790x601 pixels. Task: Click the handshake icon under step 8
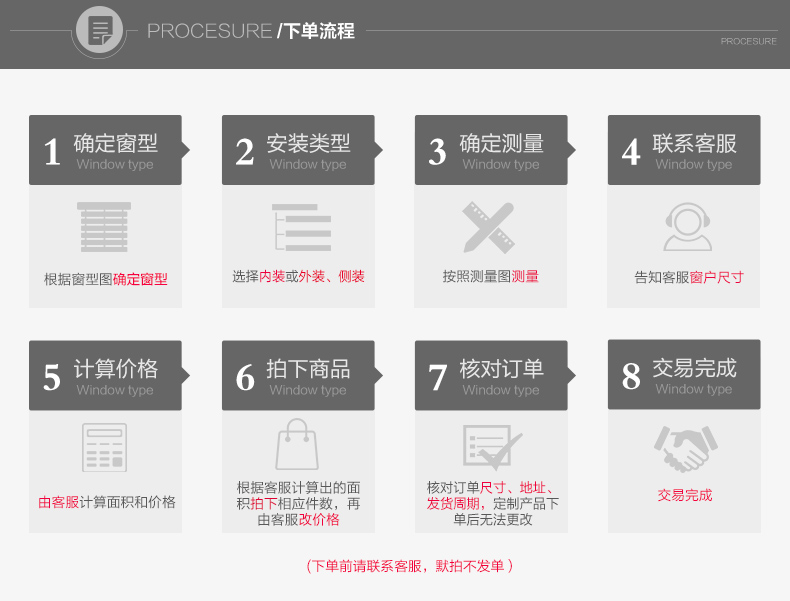686,449
